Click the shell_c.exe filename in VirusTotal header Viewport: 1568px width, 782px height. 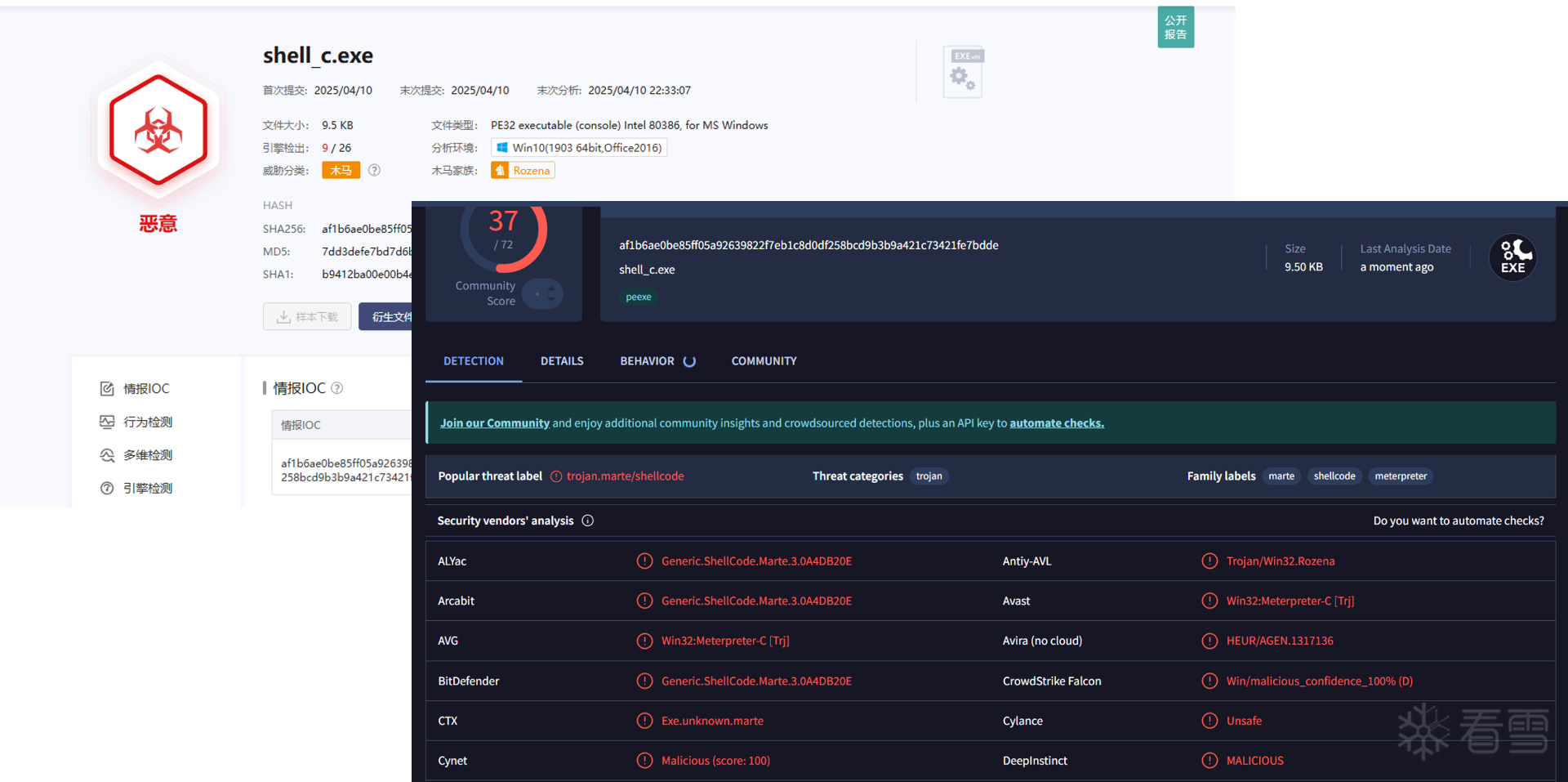[x=647, y=270]
